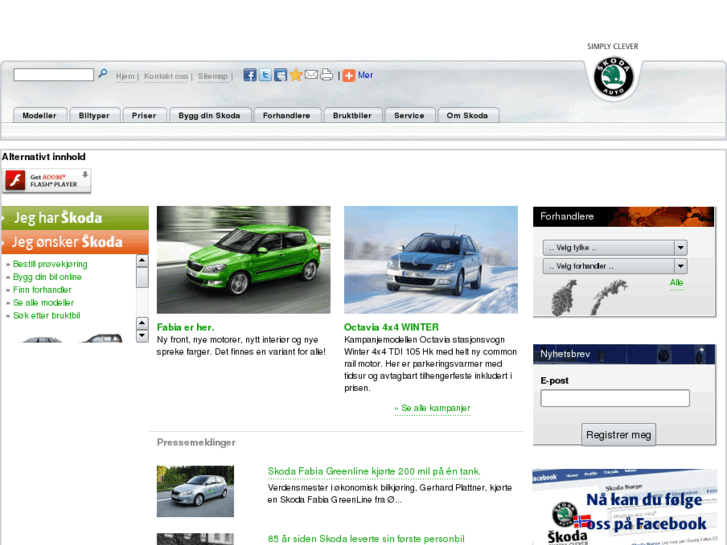This screenshot has width=727, height=545.
Task: Open 85 år siden Skoda press release
Action: 366,539
